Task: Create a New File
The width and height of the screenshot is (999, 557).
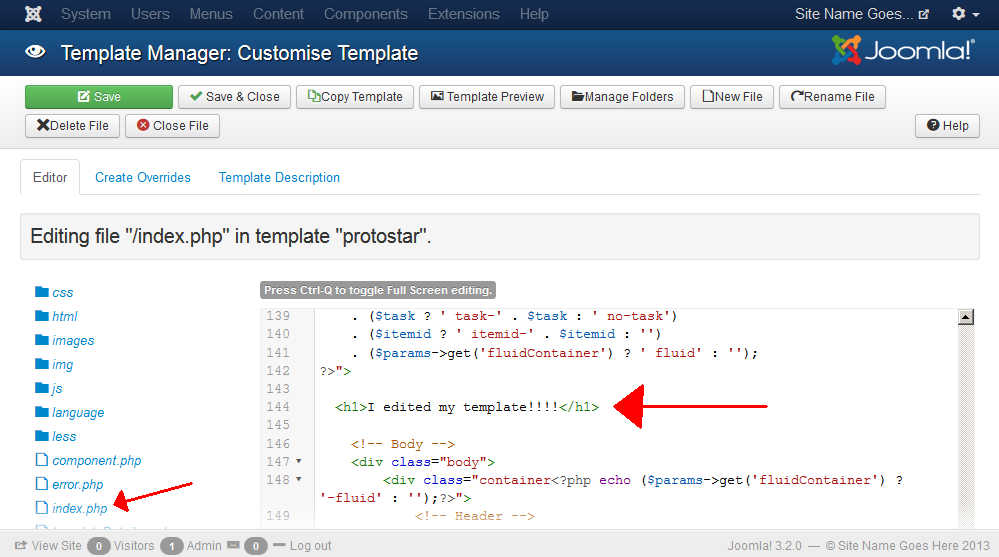Action: (x=732, y=97)
